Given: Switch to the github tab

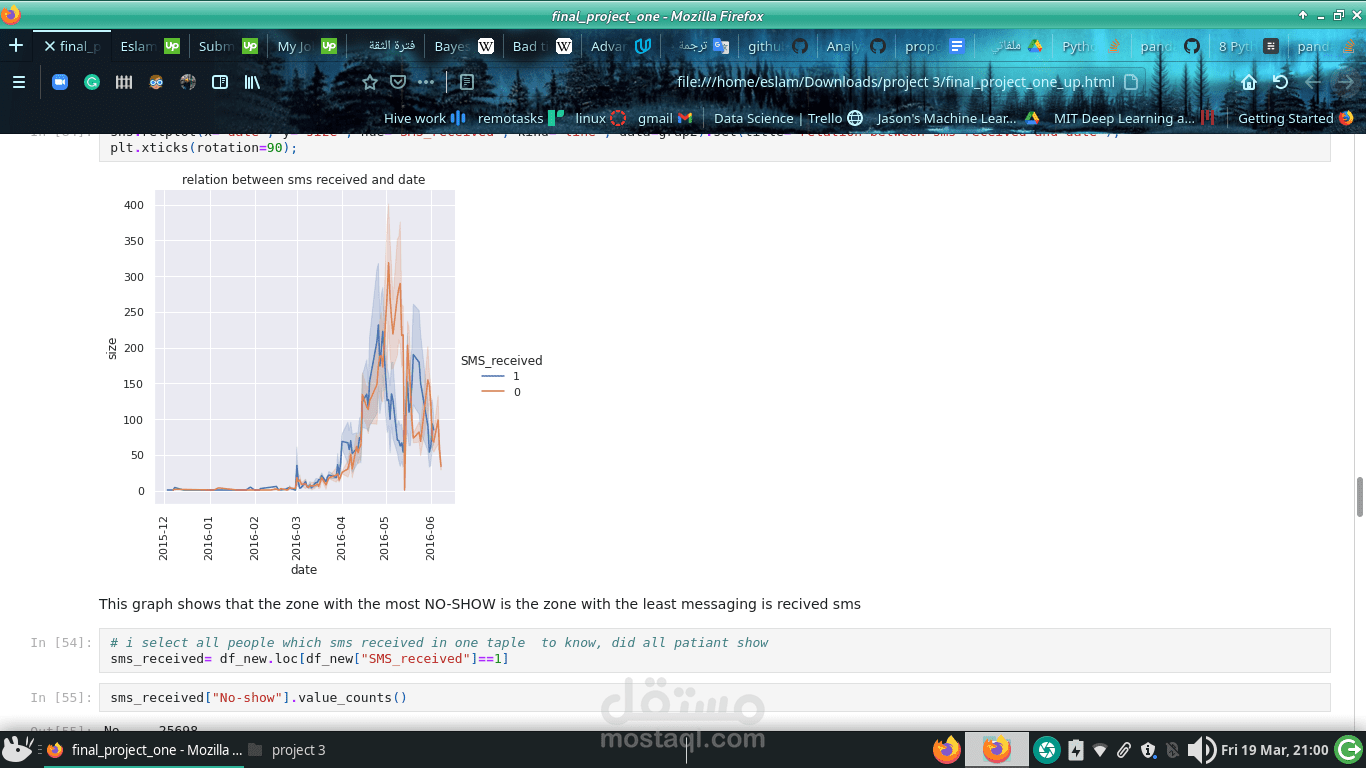Looking at the screenshot, I should [778, 46].
